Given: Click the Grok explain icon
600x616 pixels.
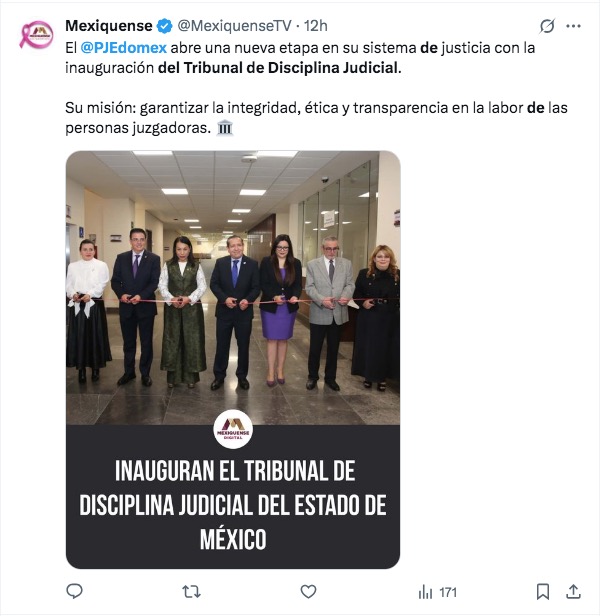Looking at the screenshot, I should (547, 26).
